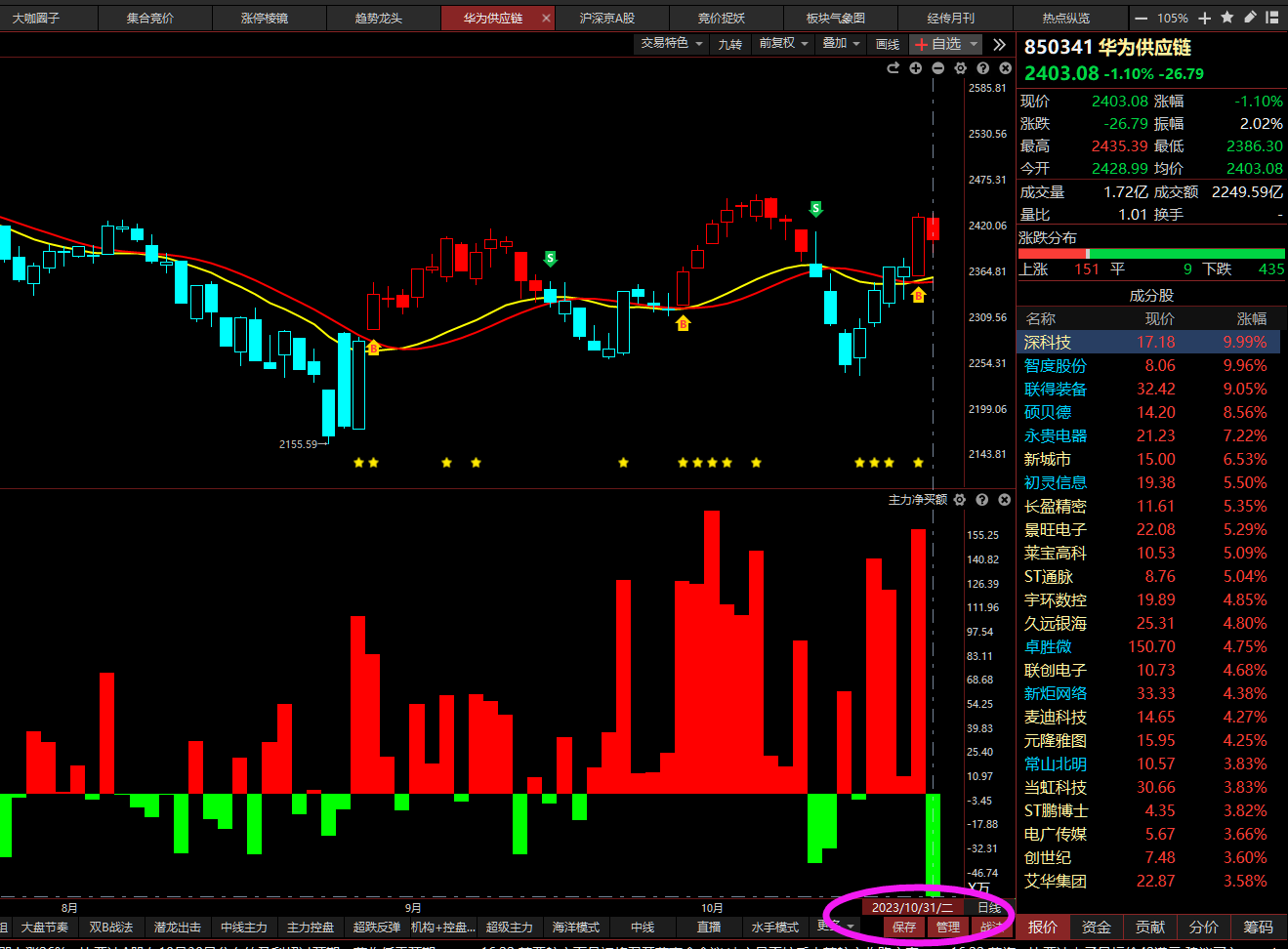The height and width of the screenshot is (949, 1288).
Task: Click the latest orange B buy marker in late October
Action: tap(918, 294)
